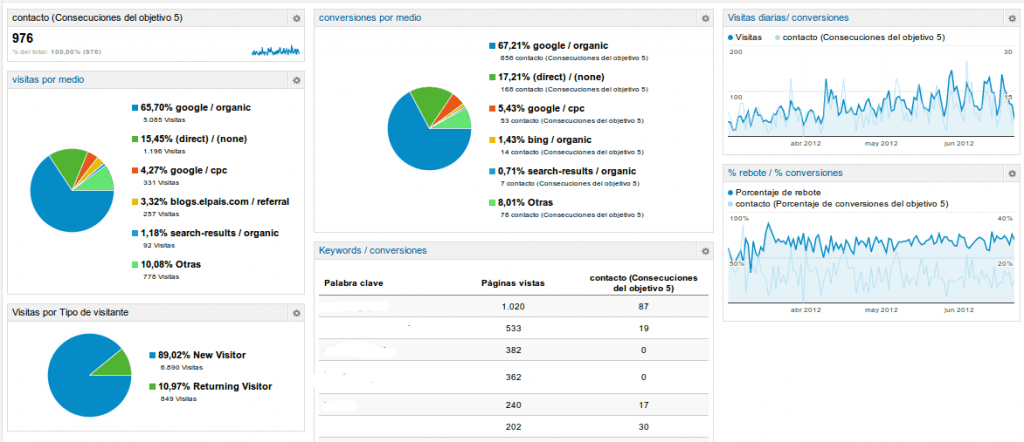Open the Keywords / conversiones title link
Viewport: 1024px width, 442px height.
click(x=372, y=250)
